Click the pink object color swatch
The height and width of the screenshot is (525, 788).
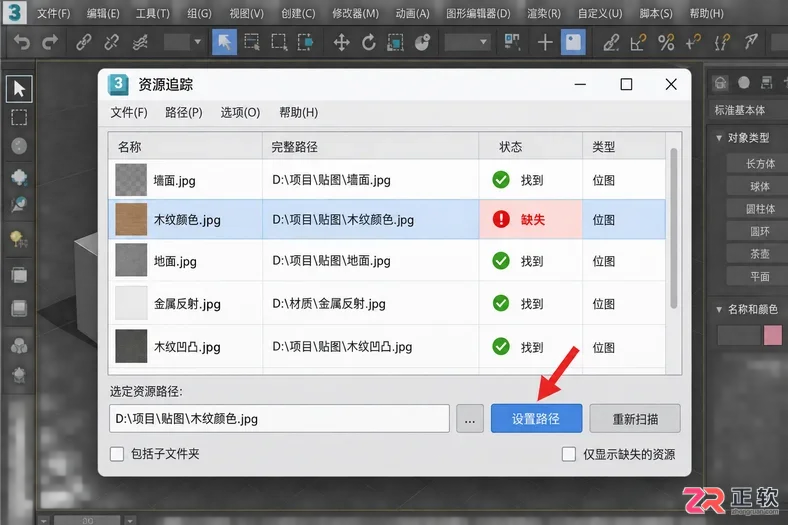772,335
